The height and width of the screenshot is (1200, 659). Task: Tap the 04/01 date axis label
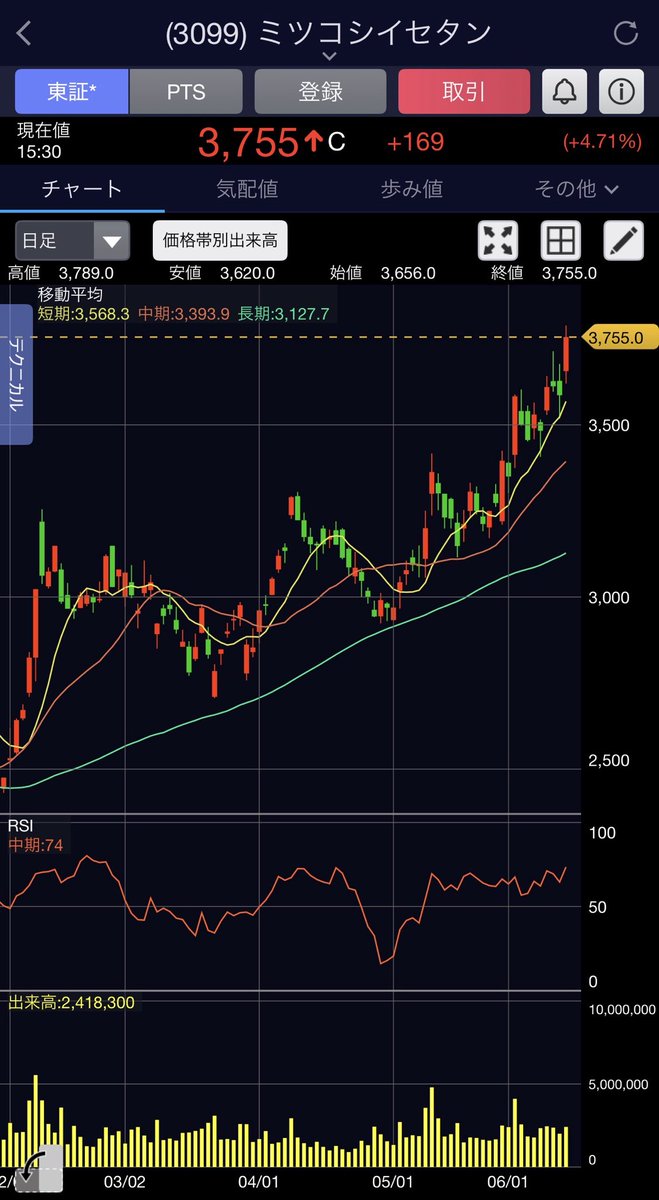pos(257,1181)
